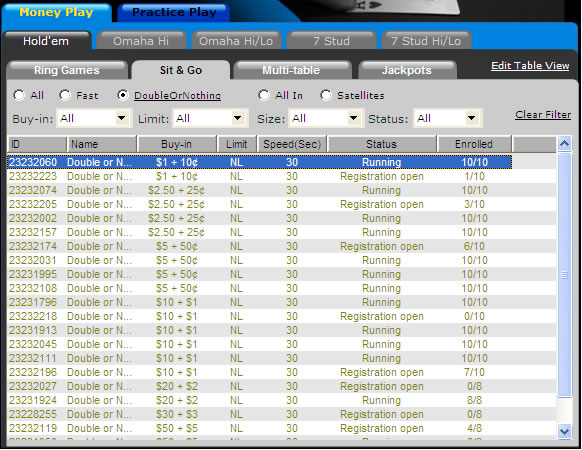Sort table by ID column header
The image size is (582, 450).
pos(37,144)
